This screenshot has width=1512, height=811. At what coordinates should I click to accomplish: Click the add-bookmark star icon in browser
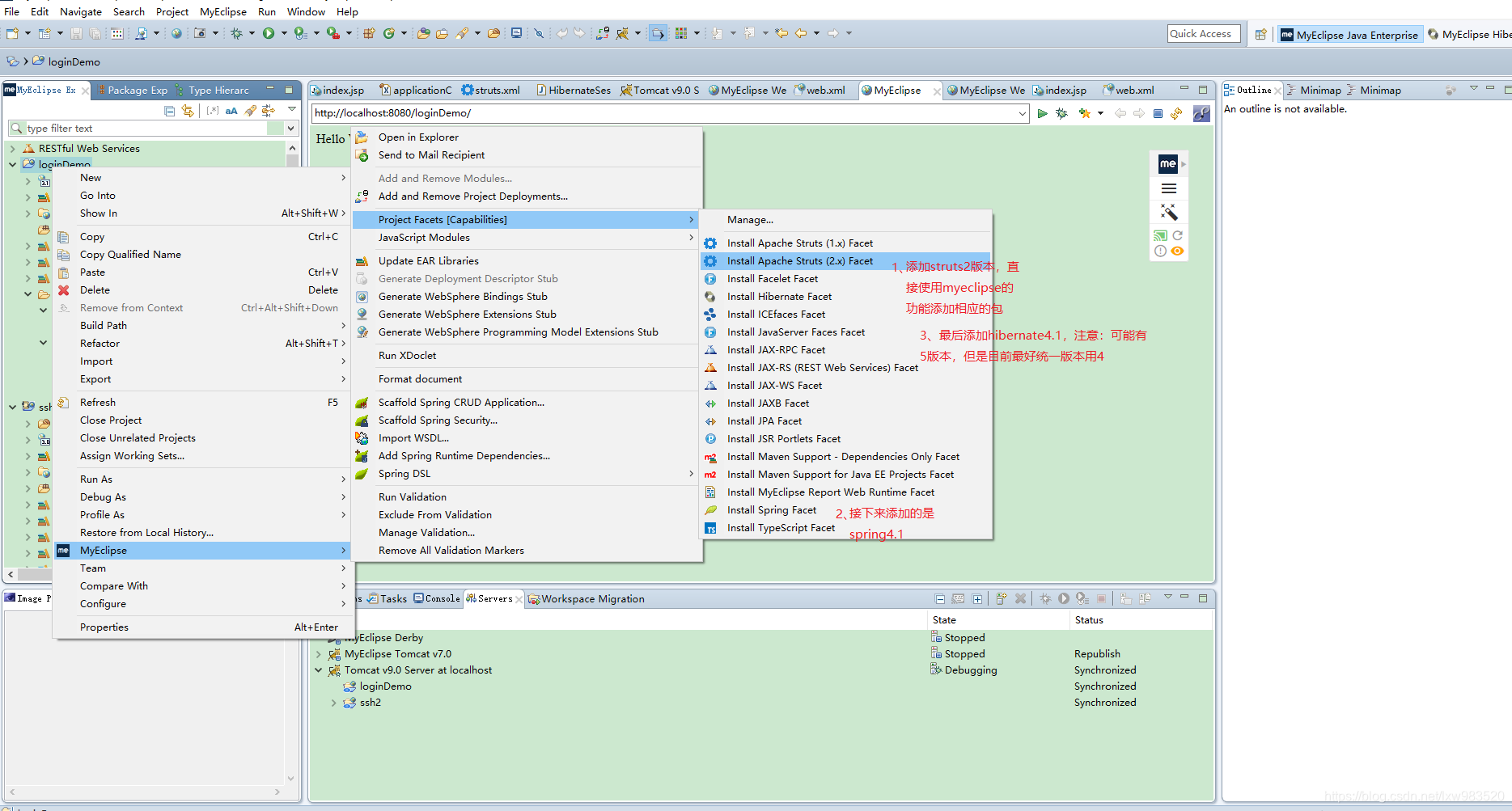(x=1084, y=113)
